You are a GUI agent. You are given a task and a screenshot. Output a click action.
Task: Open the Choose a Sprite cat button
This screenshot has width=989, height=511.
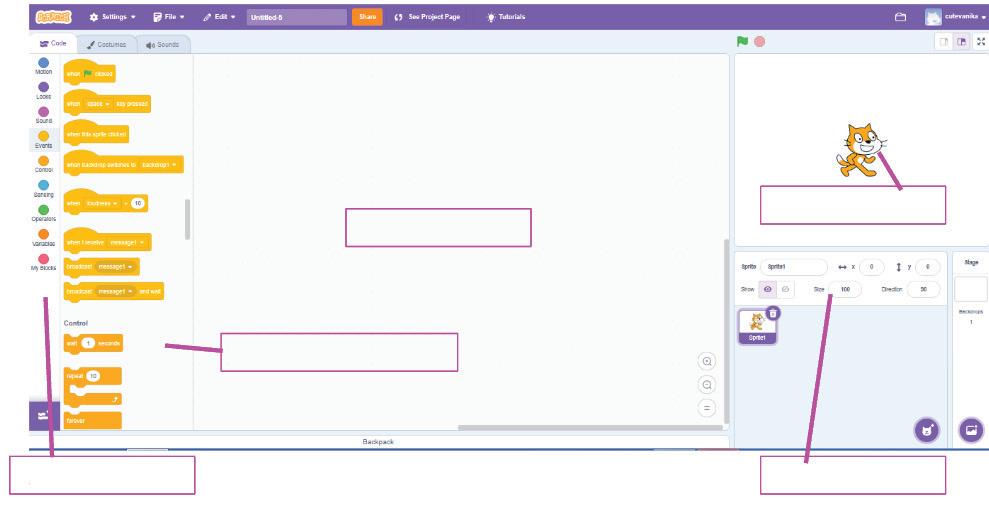(927, 430)
